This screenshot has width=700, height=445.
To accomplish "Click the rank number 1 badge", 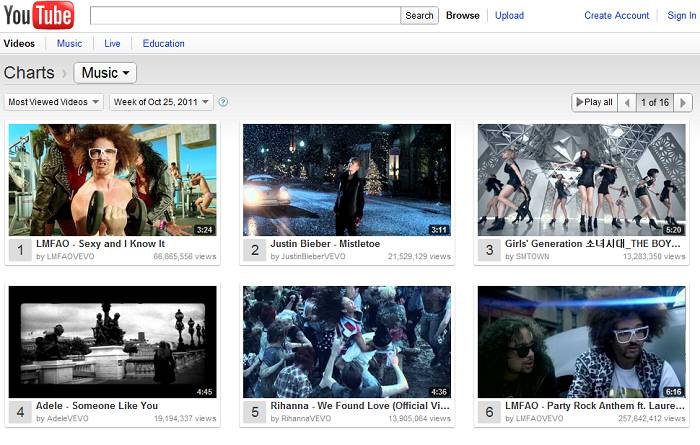I will 20,250.
